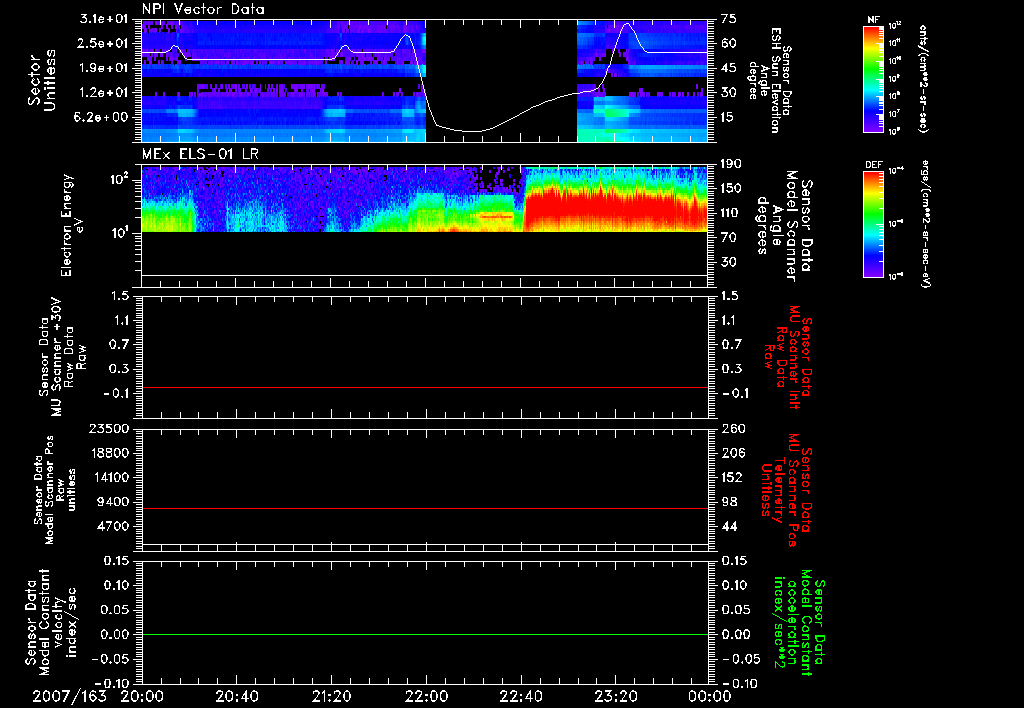The width and height of the screenshot is (1024, 708).
Task: Click the "20:40" time axis label
Action: 236,696
